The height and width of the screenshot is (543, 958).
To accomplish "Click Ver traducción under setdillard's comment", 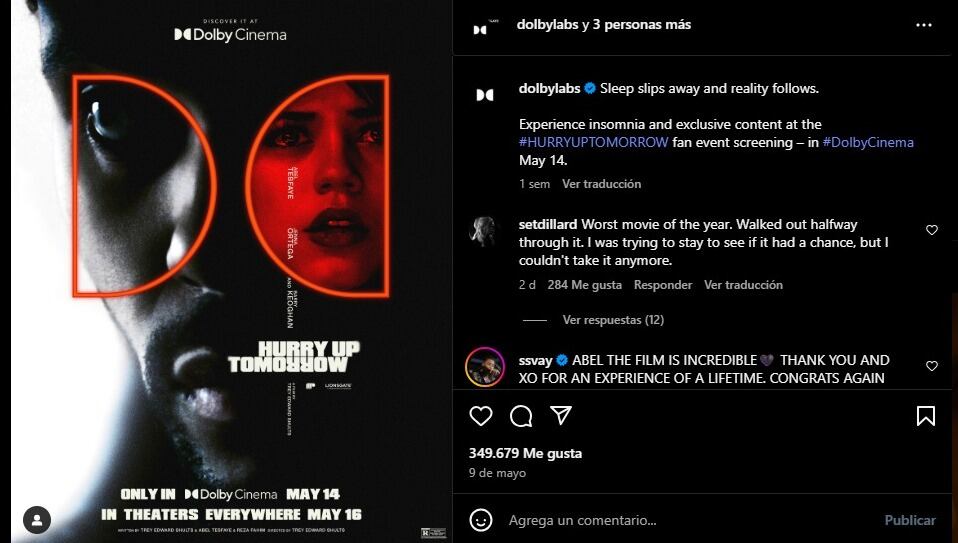I will 743,285.
